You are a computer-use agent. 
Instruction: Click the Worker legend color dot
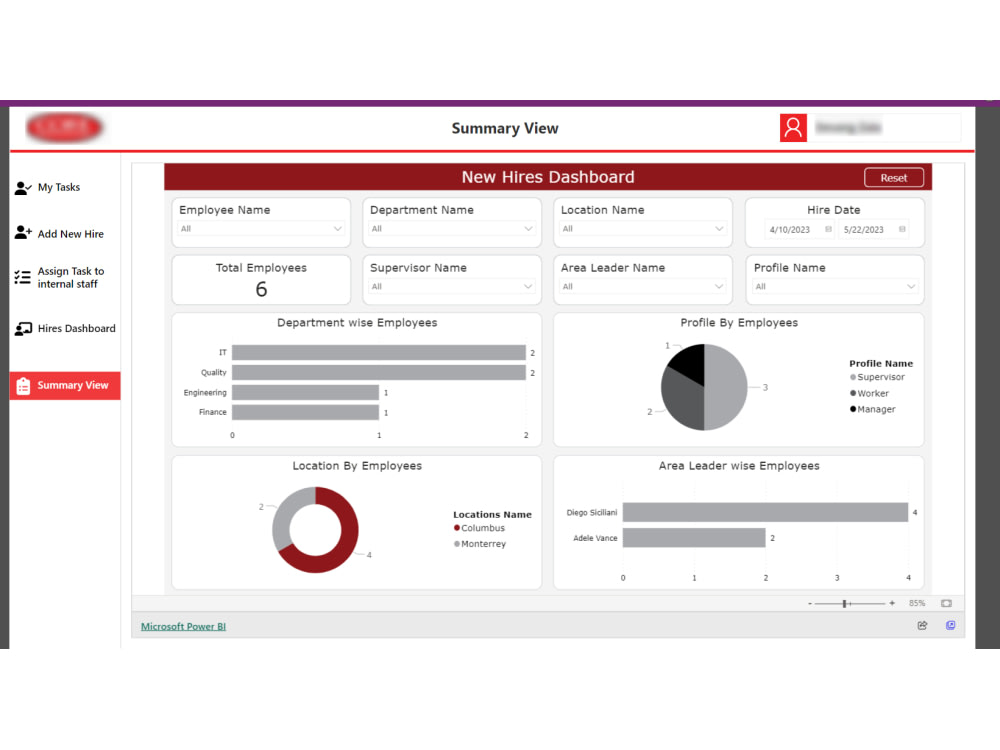pos(853,393)
